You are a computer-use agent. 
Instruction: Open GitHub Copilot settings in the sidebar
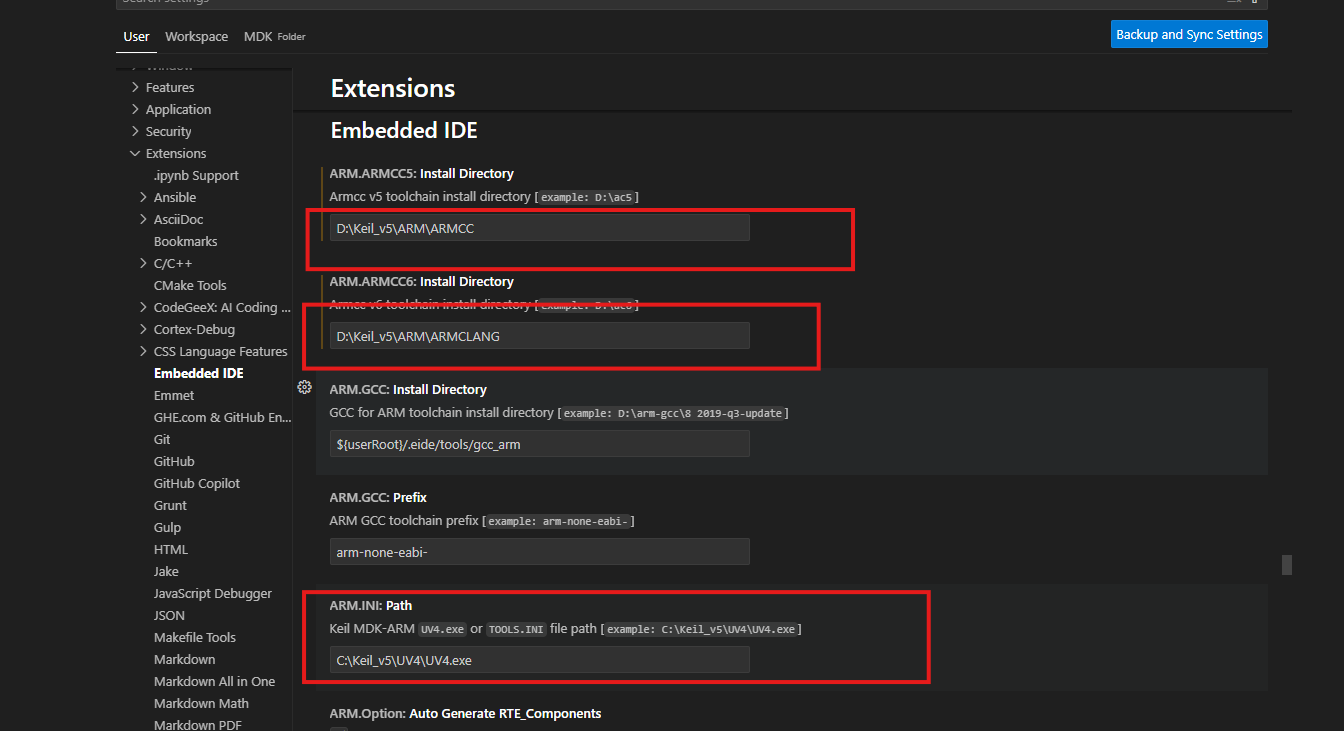point(197,483)
